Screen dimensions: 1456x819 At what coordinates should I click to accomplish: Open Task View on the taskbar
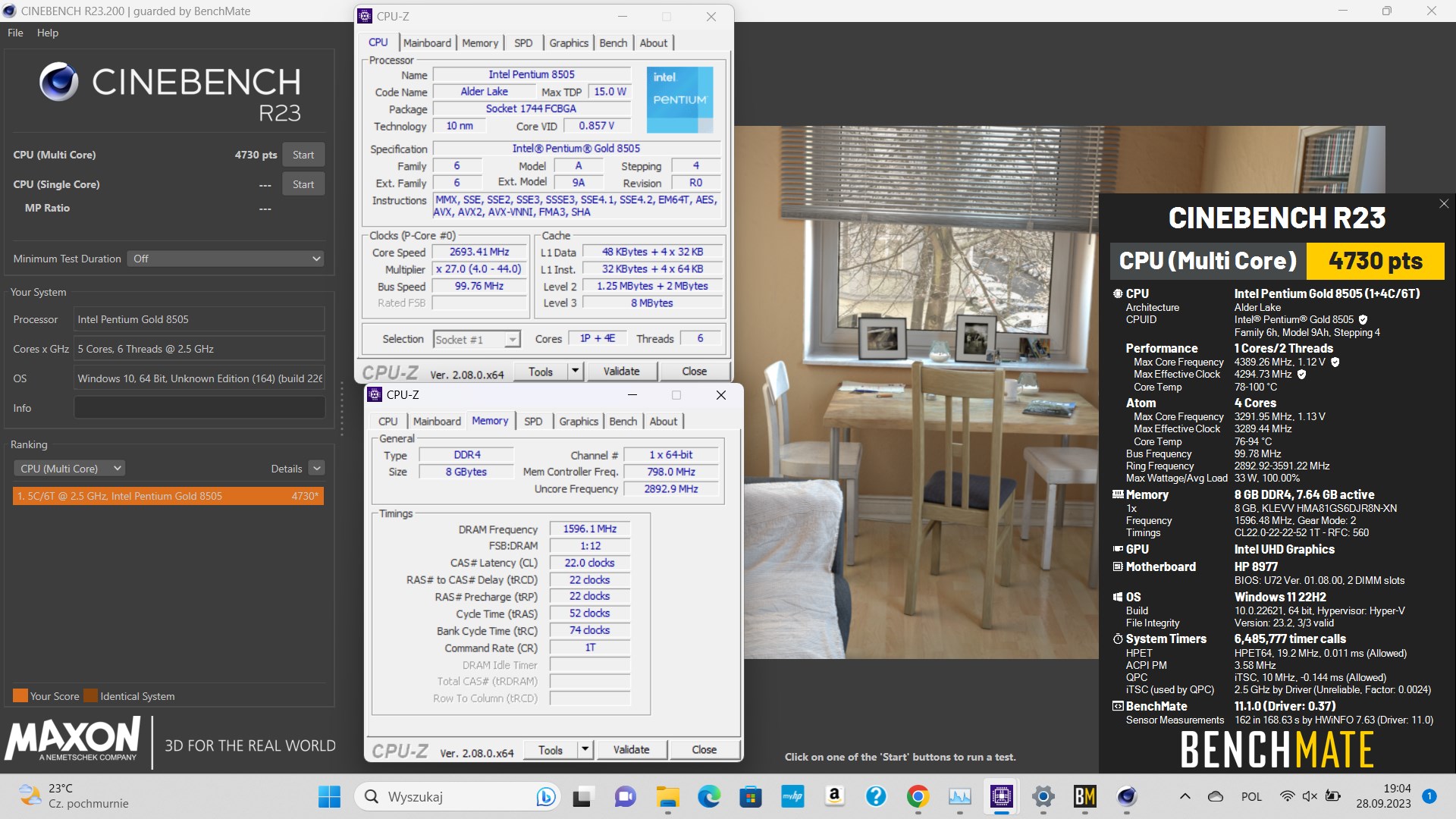click(x=582, y=797)
